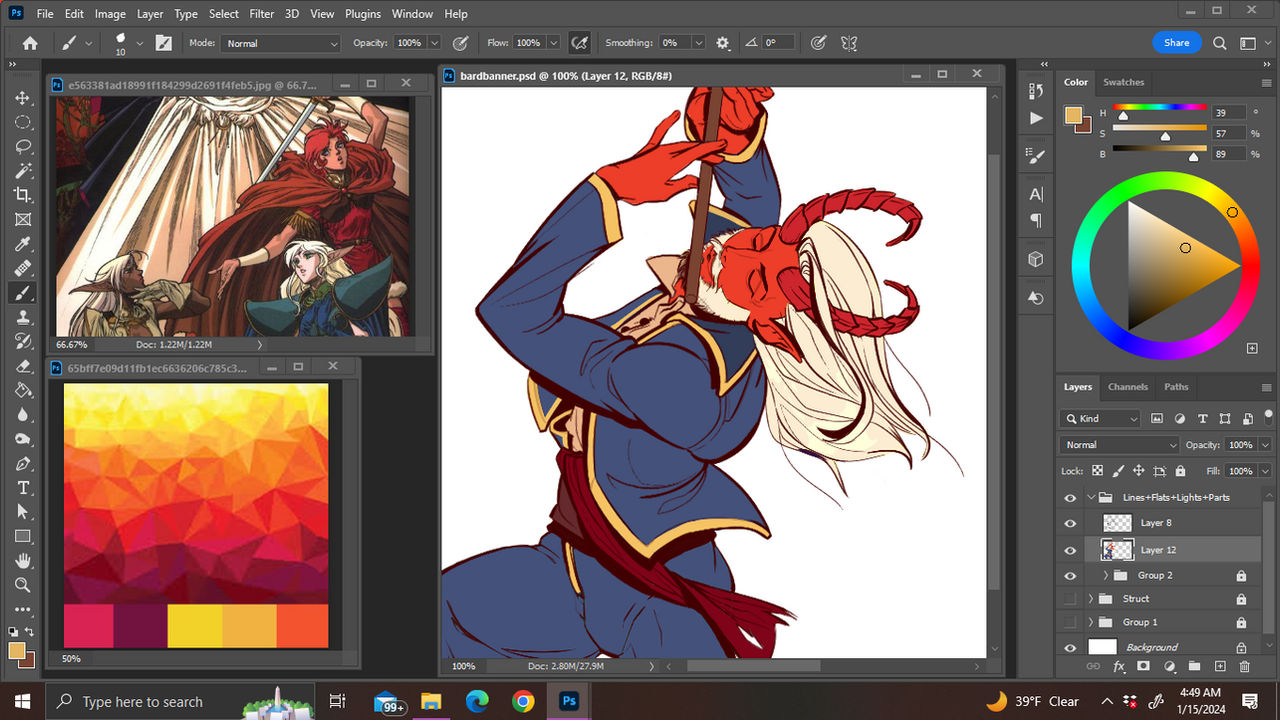Open the 3D panel cube icon

pyautogui.click(x=1035, y=258)
